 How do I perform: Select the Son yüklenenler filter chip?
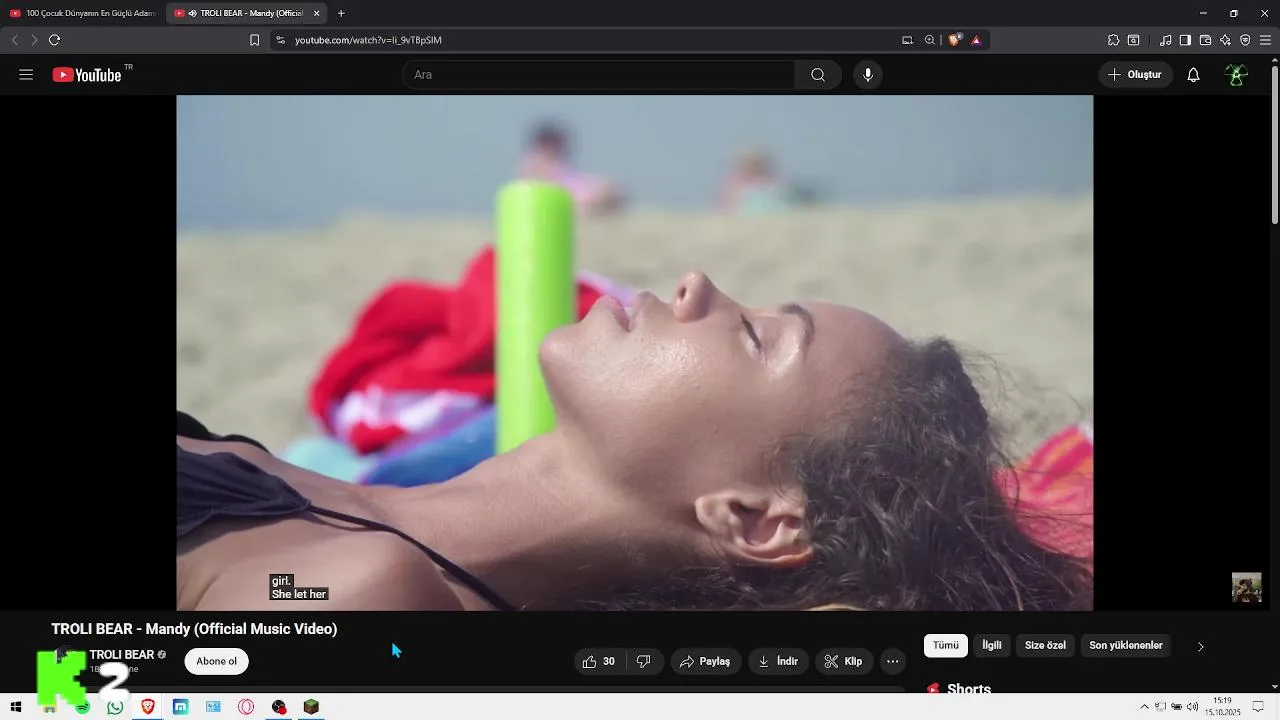tap(1126, 646)
